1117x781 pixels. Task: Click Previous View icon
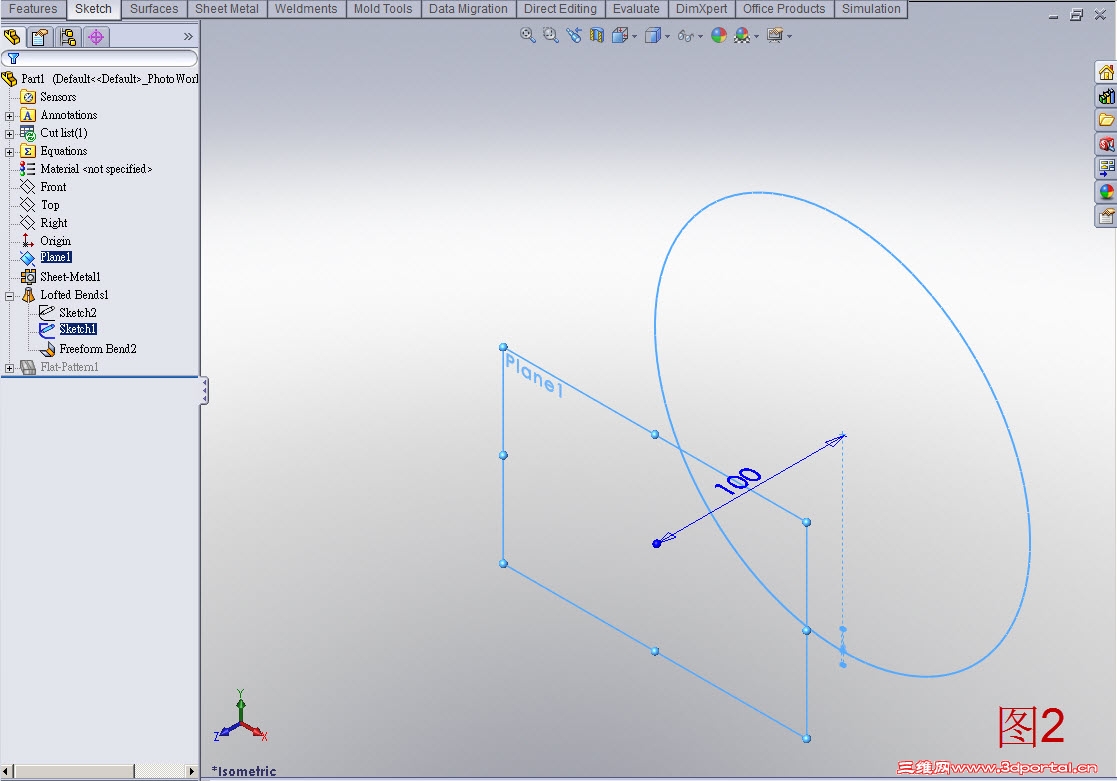coord(574,35)
